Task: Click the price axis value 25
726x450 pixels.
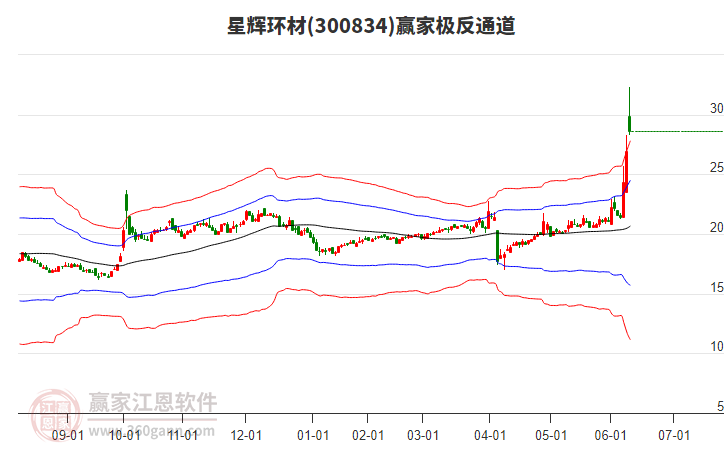Action: pyautogui.click(x=716, y=168)
